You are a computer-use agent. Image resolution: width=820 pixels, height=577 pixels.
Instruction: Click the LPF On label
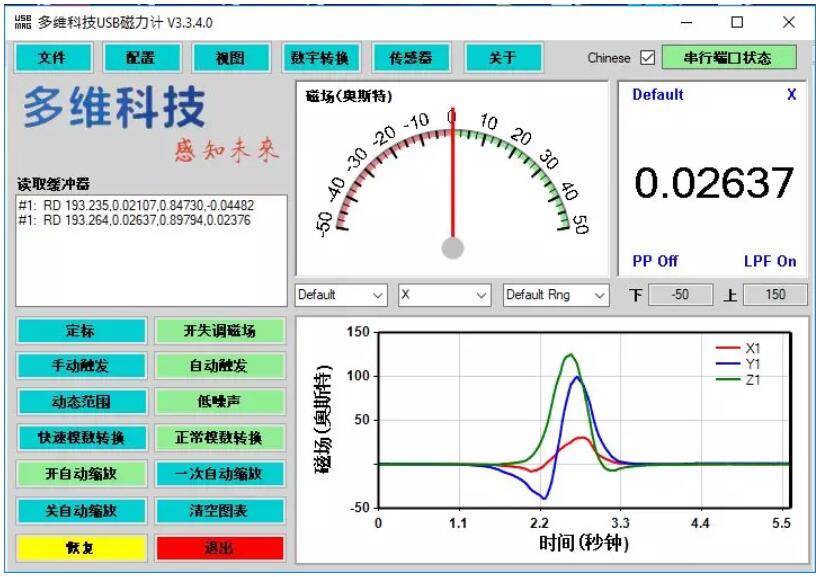pos(770,261)
